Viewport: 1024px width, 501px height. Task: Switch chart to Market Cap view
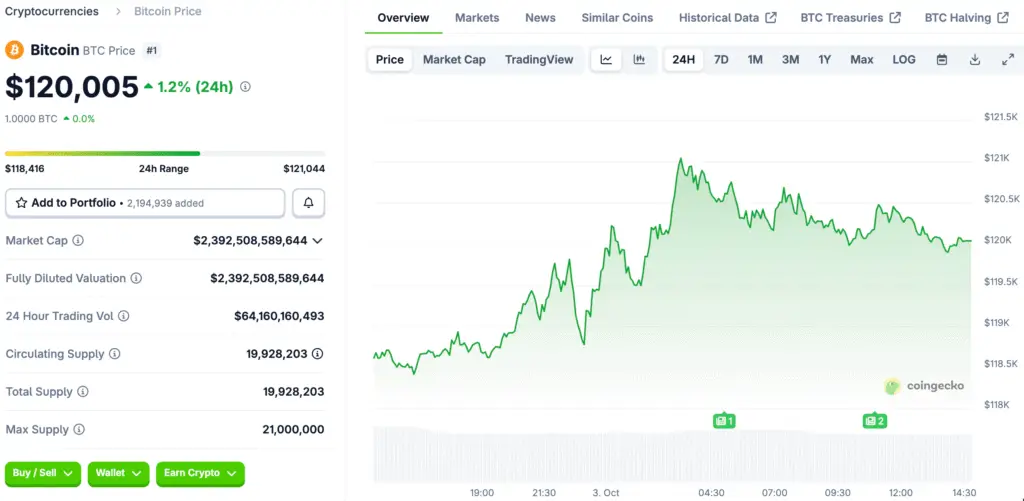454,60
